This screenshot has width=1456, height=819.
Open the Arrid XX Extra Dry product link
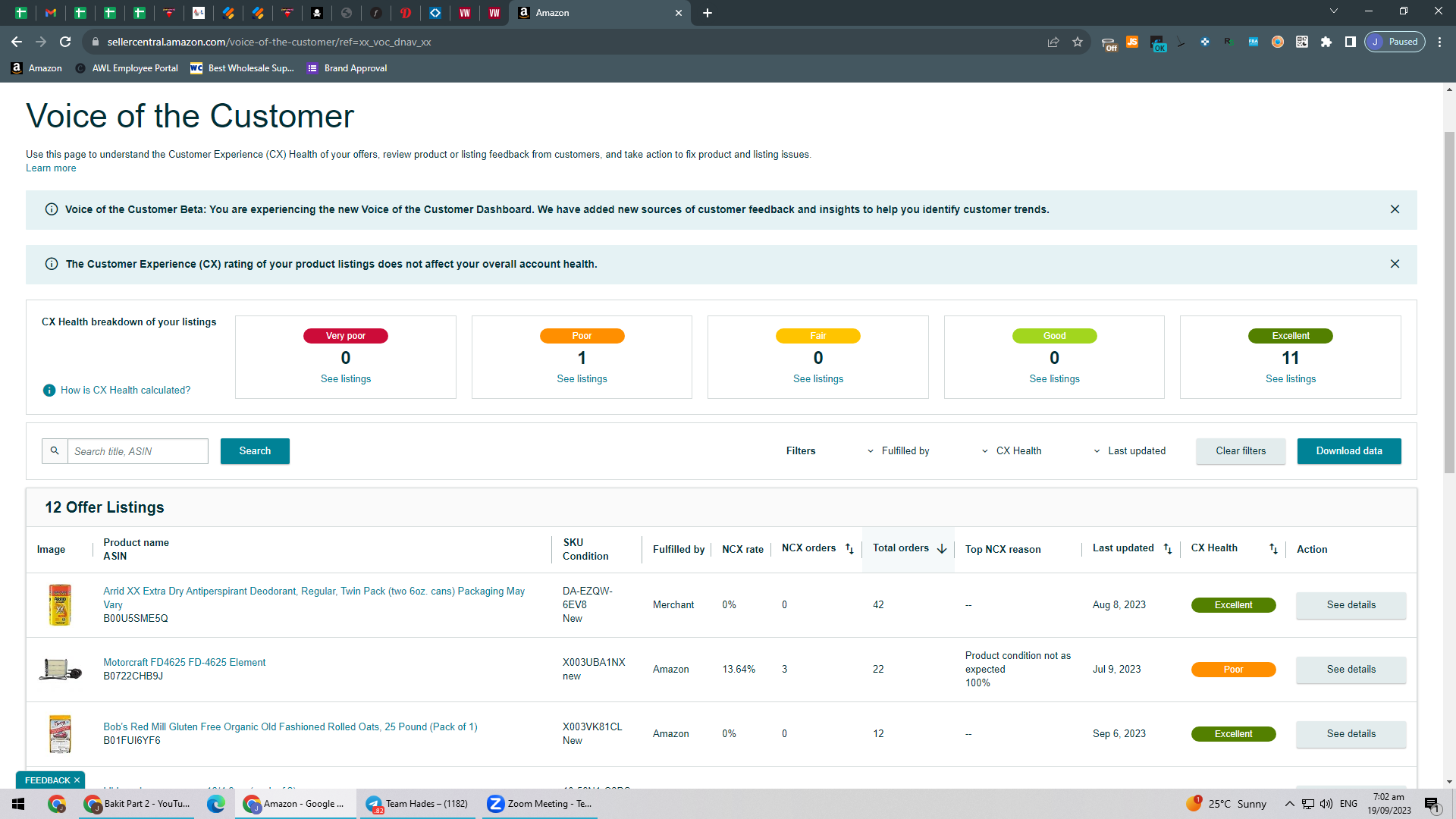[x=314, y=598]
